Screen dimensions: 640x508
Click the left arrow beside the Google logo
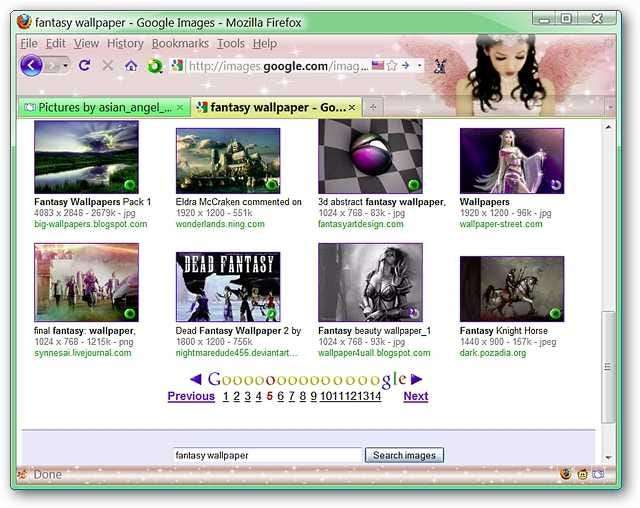pyautogui.click(x=196, y=379)
